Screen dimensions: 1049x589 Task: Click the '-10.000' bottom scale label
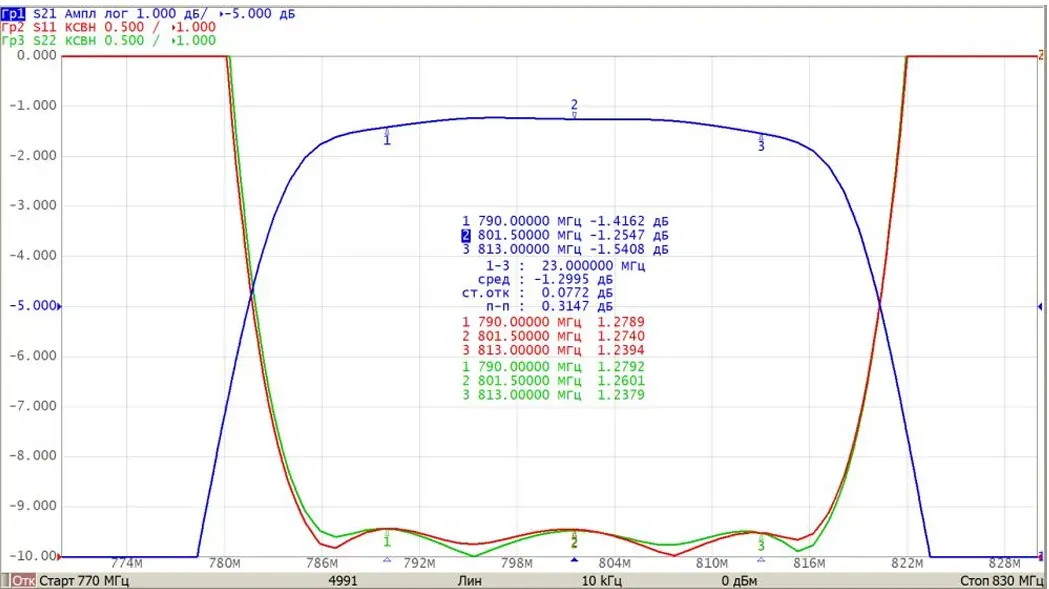point(31,556)
